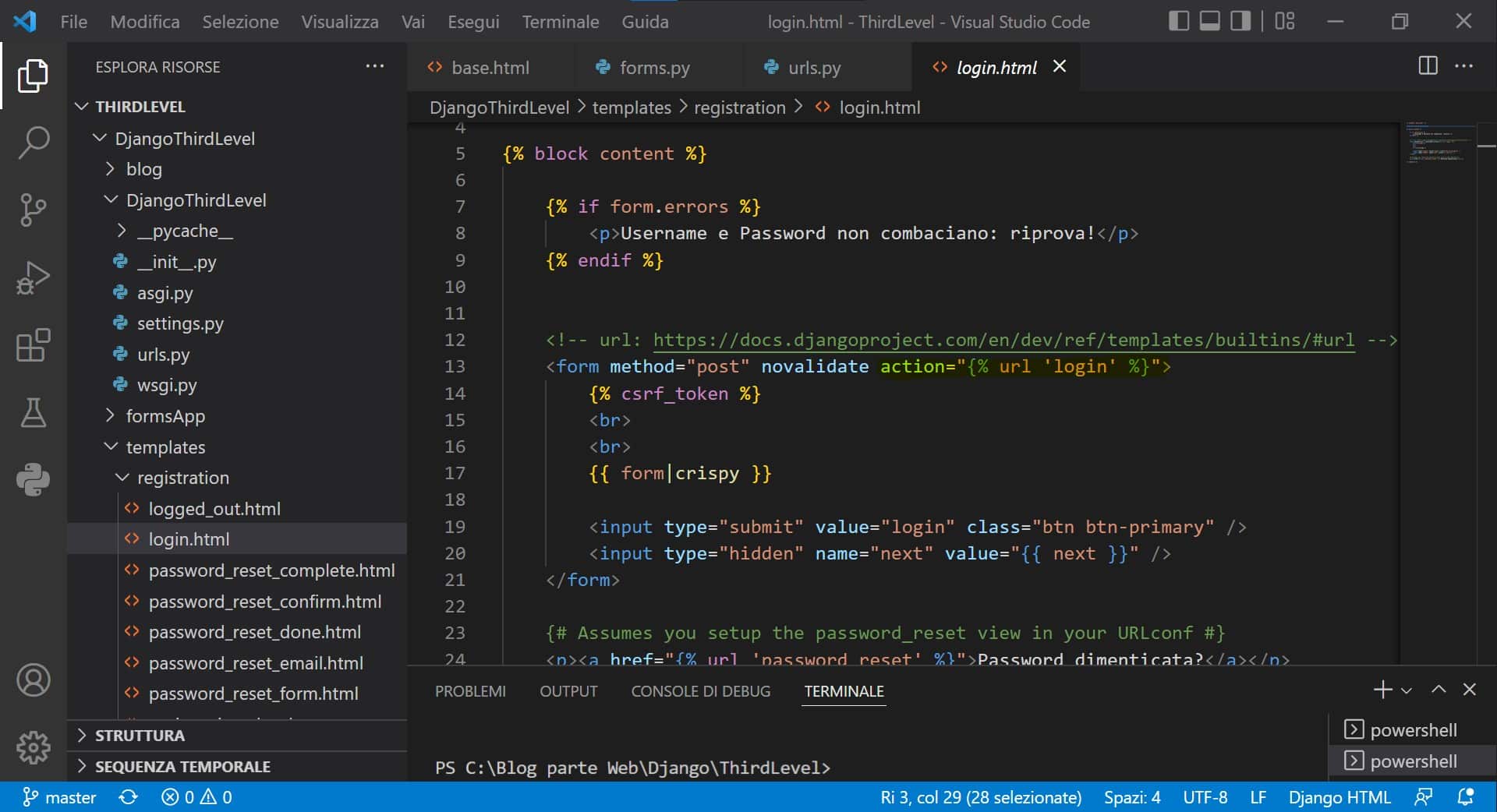Click the feedback icon in status bar
This screenshot has height=812, width=1497.
pos(1424,797)
